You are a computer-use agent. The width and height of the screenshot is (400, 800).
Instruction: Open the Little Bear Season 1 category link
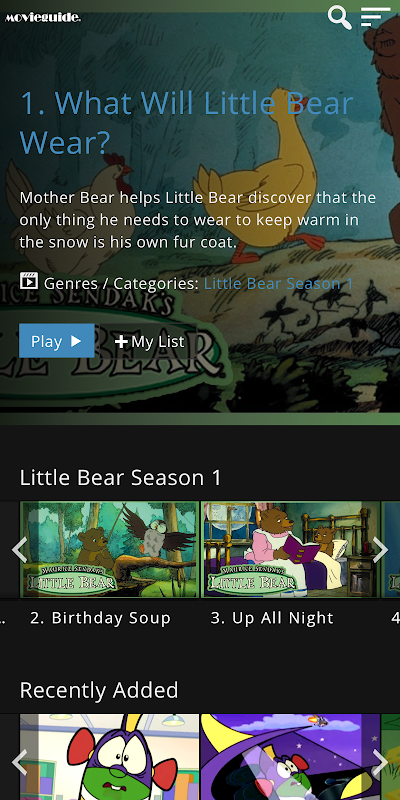coord(279,284)
